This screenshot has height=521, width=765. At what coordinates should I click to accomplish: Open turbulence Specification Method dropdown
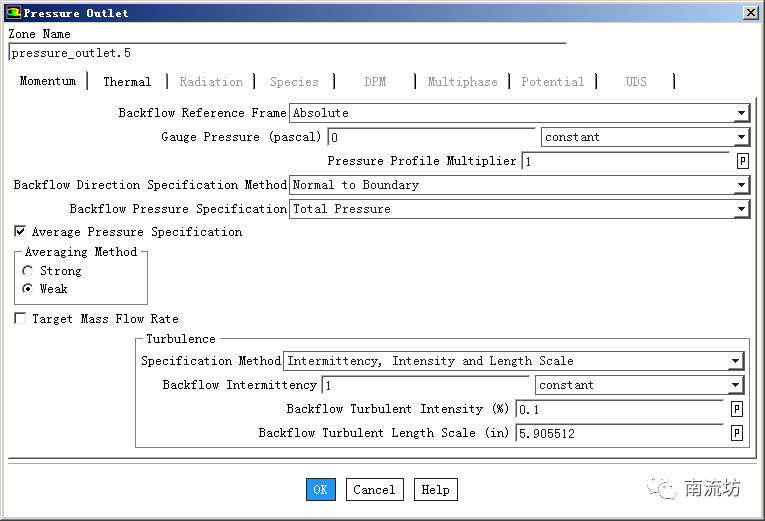point(735,361)
